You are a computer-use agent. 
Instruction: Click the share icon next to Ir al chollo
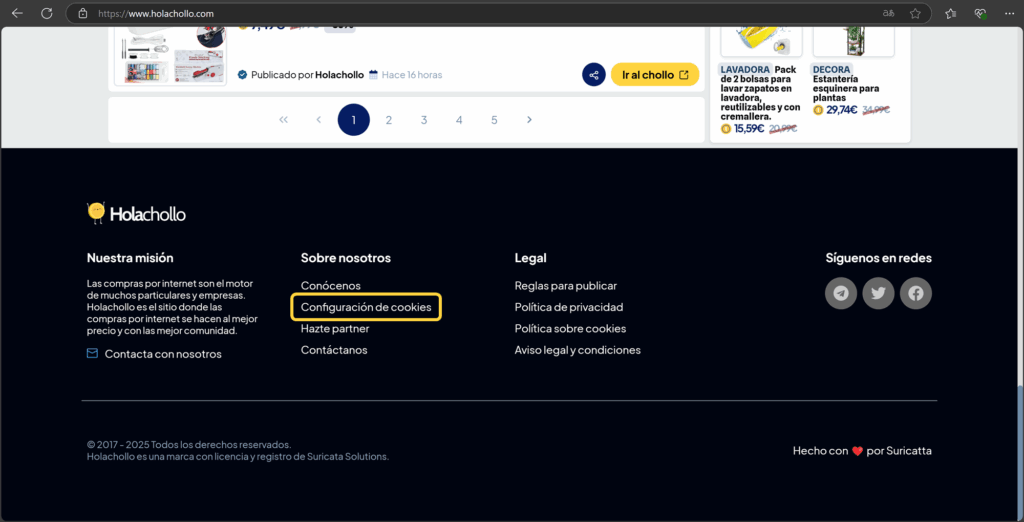pos(594,75)
